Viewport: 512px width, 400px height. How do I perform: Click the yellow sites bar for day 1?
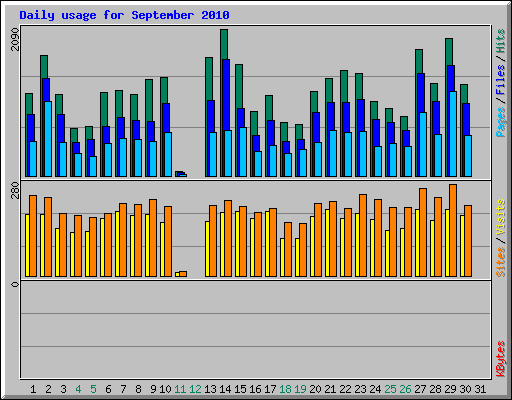[x=28, y=245]
